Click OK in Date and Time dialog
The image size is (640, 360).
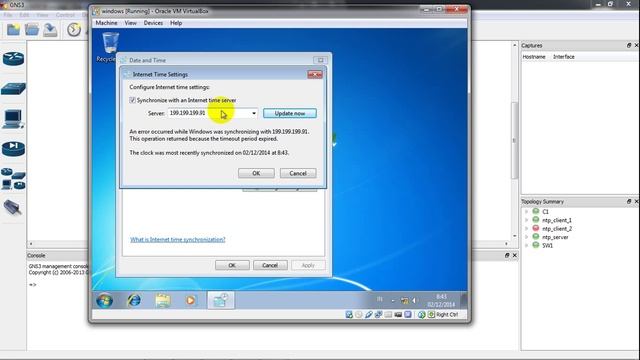tap(232, 265)
